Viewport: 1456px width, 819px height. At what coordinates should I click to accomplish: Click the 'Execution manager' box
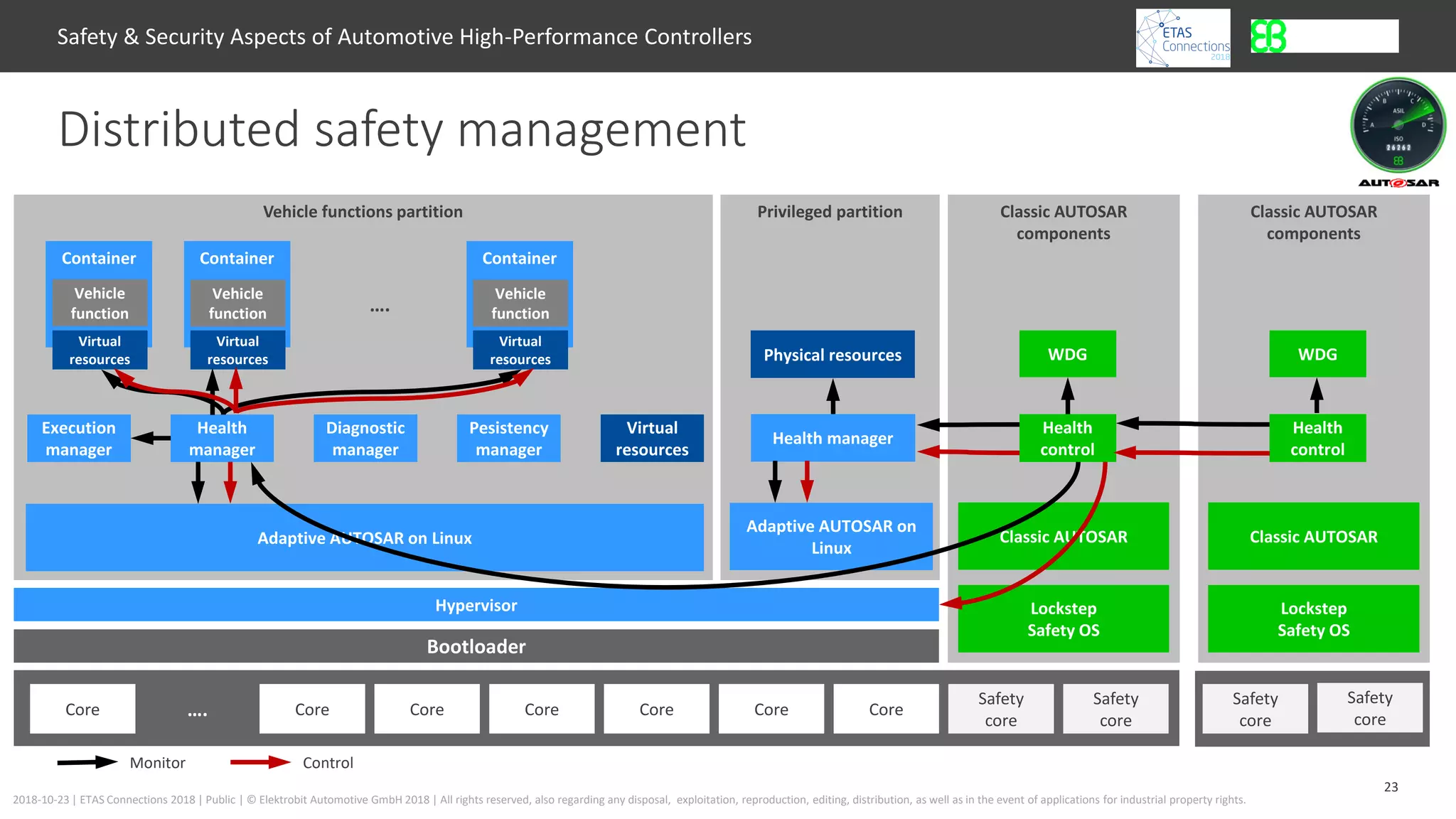click(x=79, y=439)
